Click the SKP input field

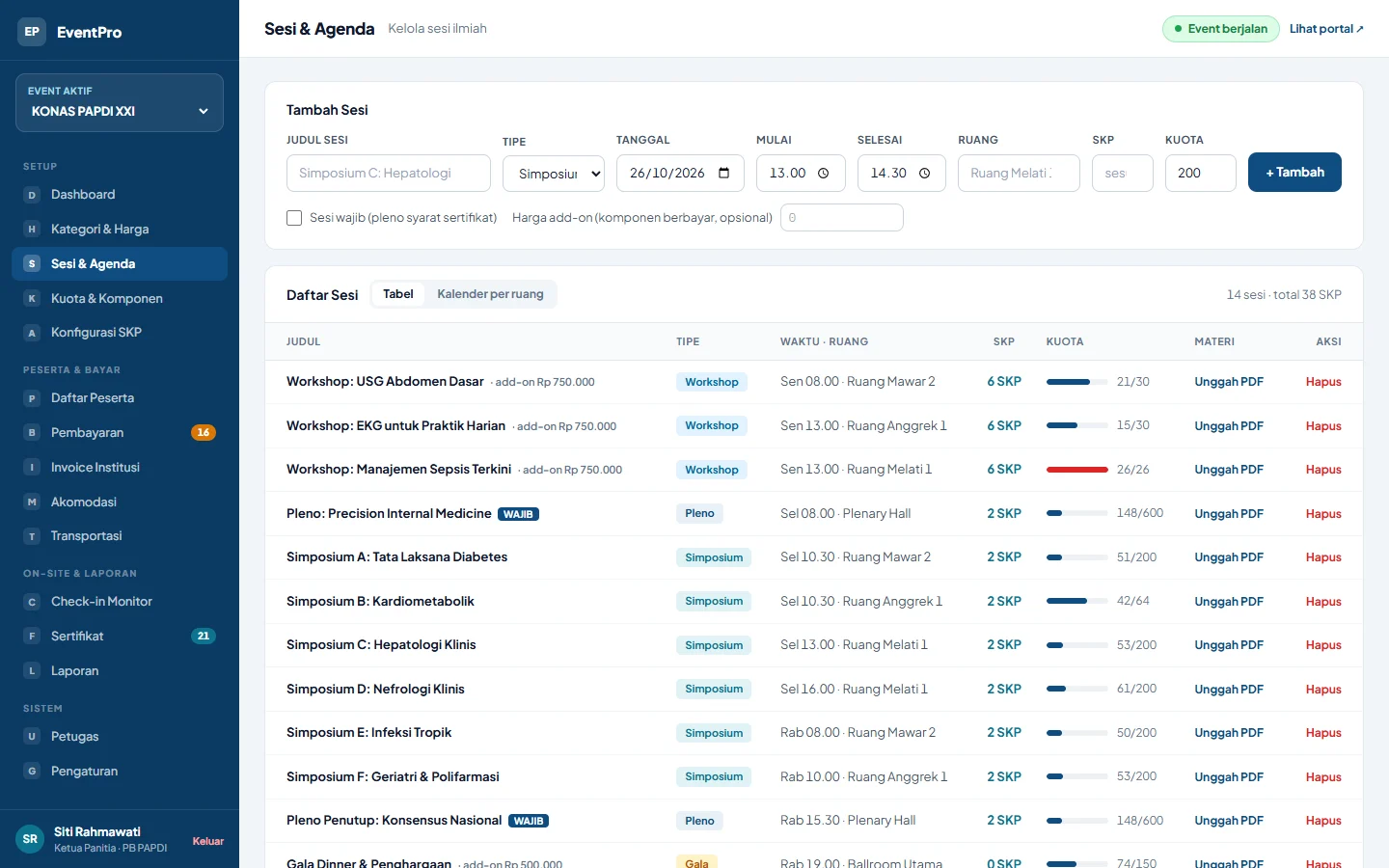coord(1123,174)
